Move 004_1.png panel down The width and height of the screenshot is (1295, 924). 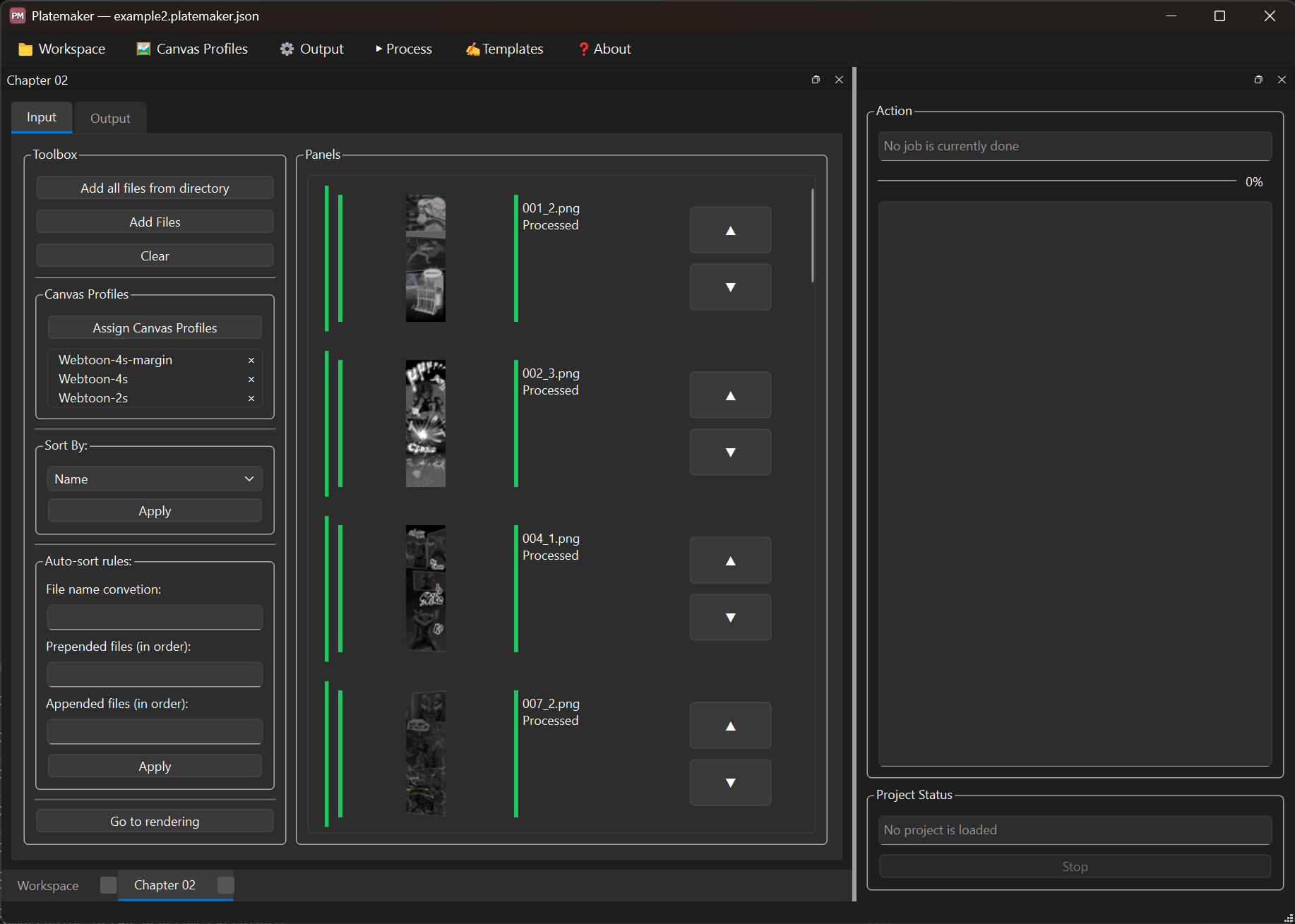point(730,617)
